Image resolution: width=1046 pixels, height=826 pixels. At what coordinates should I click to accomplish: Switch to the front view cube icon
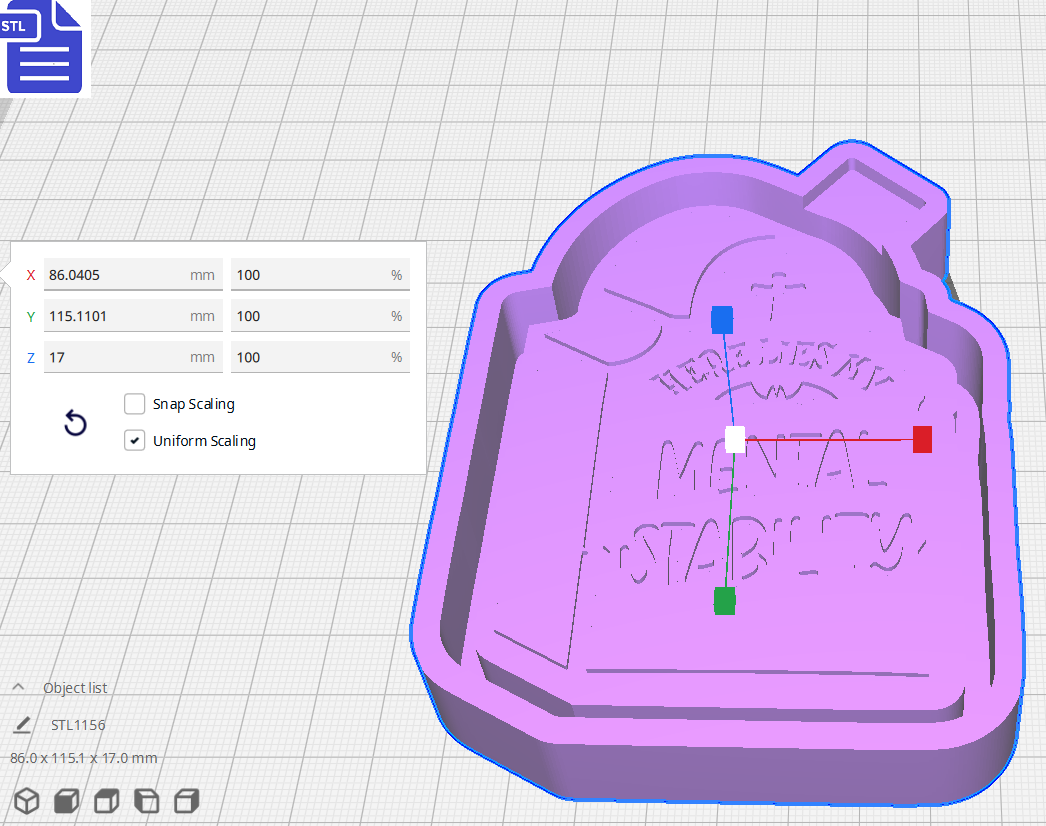[x=66, y=800]
